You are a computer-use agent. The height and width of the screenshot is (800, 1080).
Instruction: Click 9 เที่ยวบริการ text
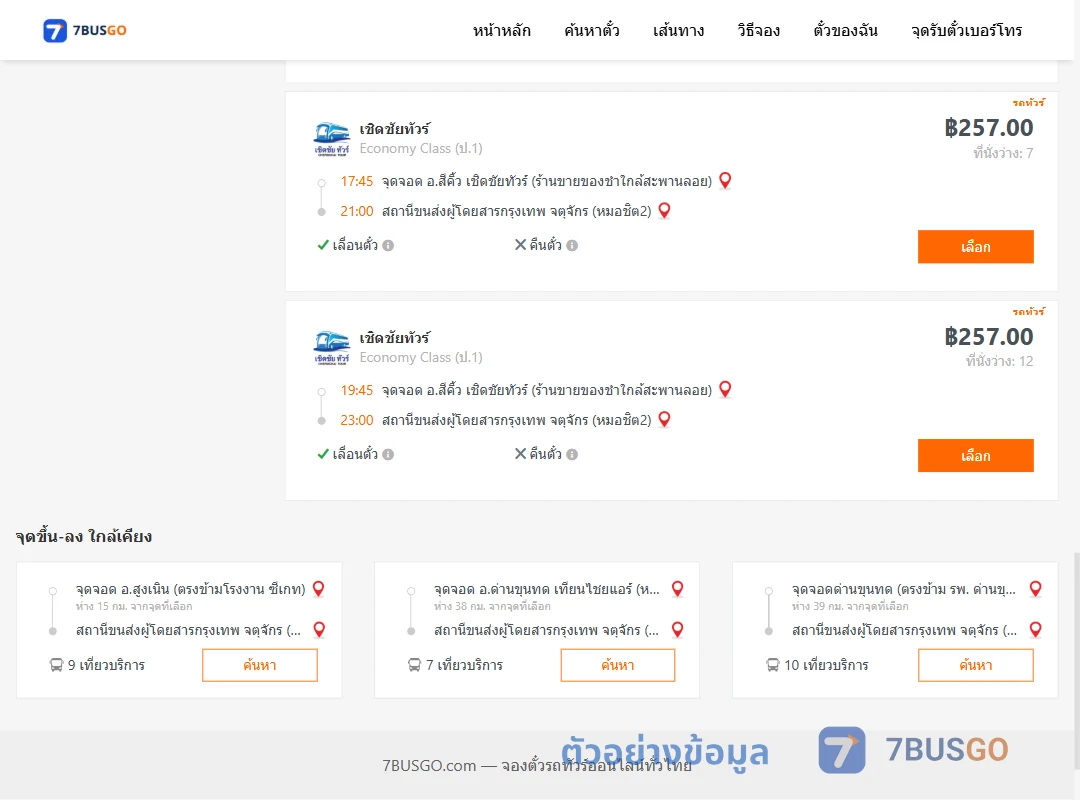pyautogui.click(x=106, y=665)
